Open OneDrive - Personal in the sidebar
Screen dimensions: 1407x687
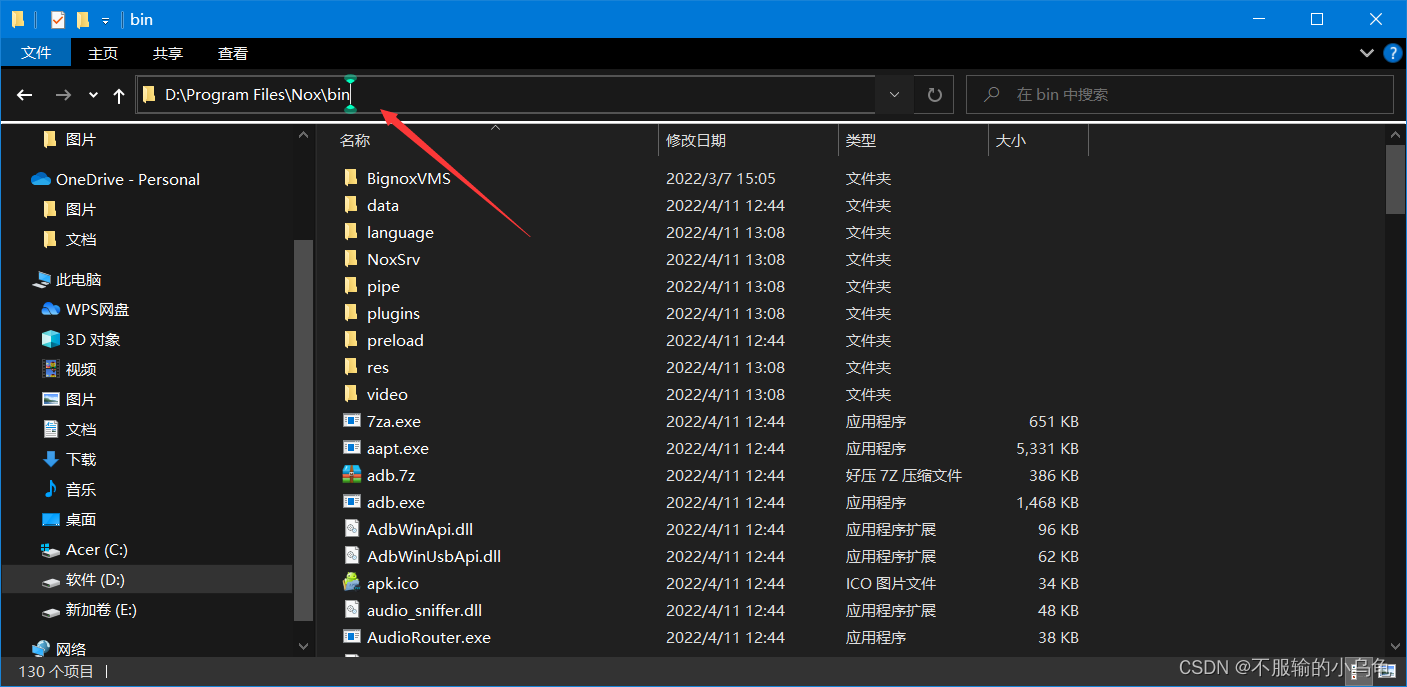pyautogui.click(x=127, y=180)
